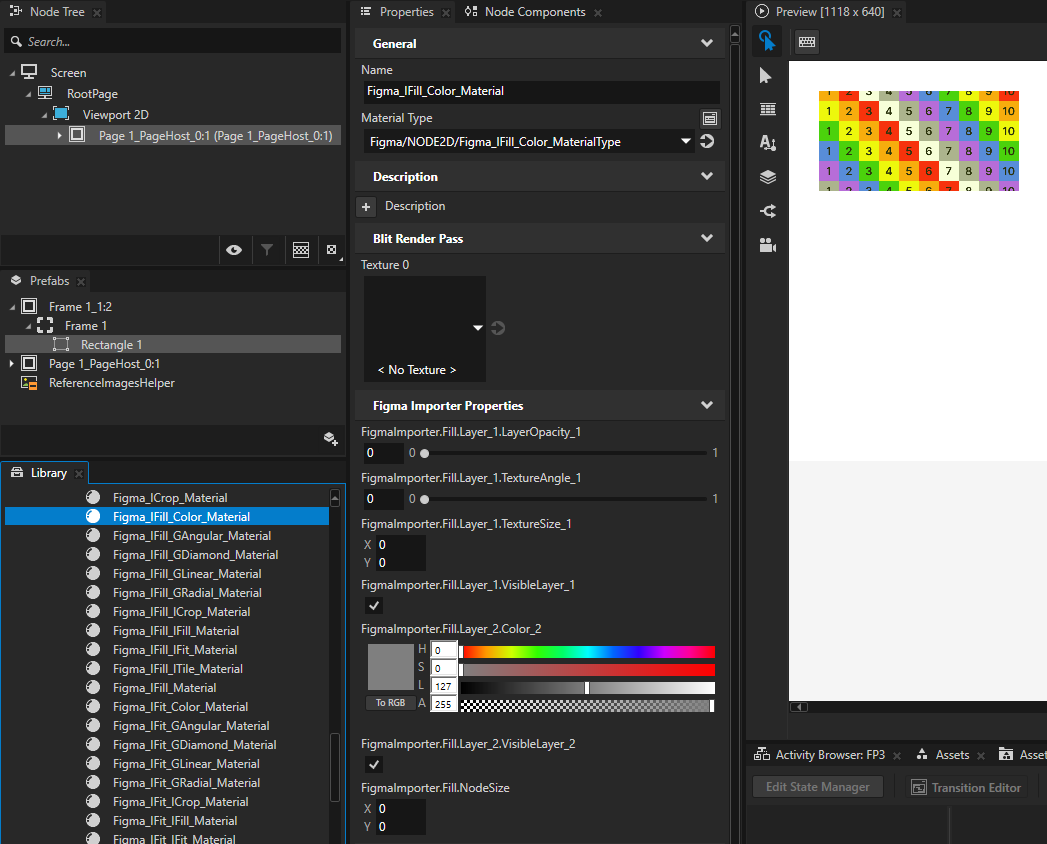Image resolution: width=1047 pixels, height=844 pixels.
Task: Activate the Node selection arrow tool
Action: coord(766,75)
